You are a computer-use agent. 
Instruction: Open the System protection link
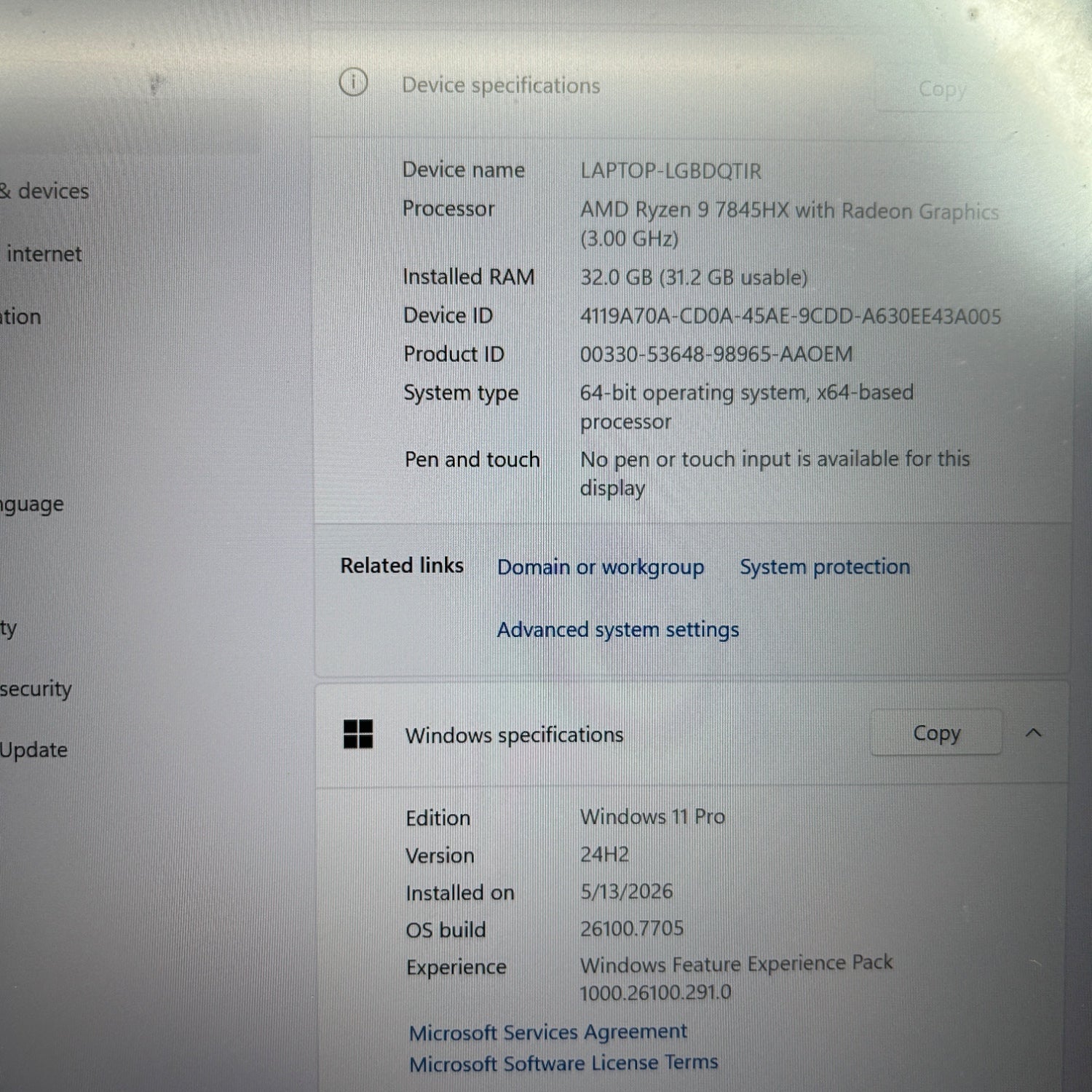(x=825, y=566)
